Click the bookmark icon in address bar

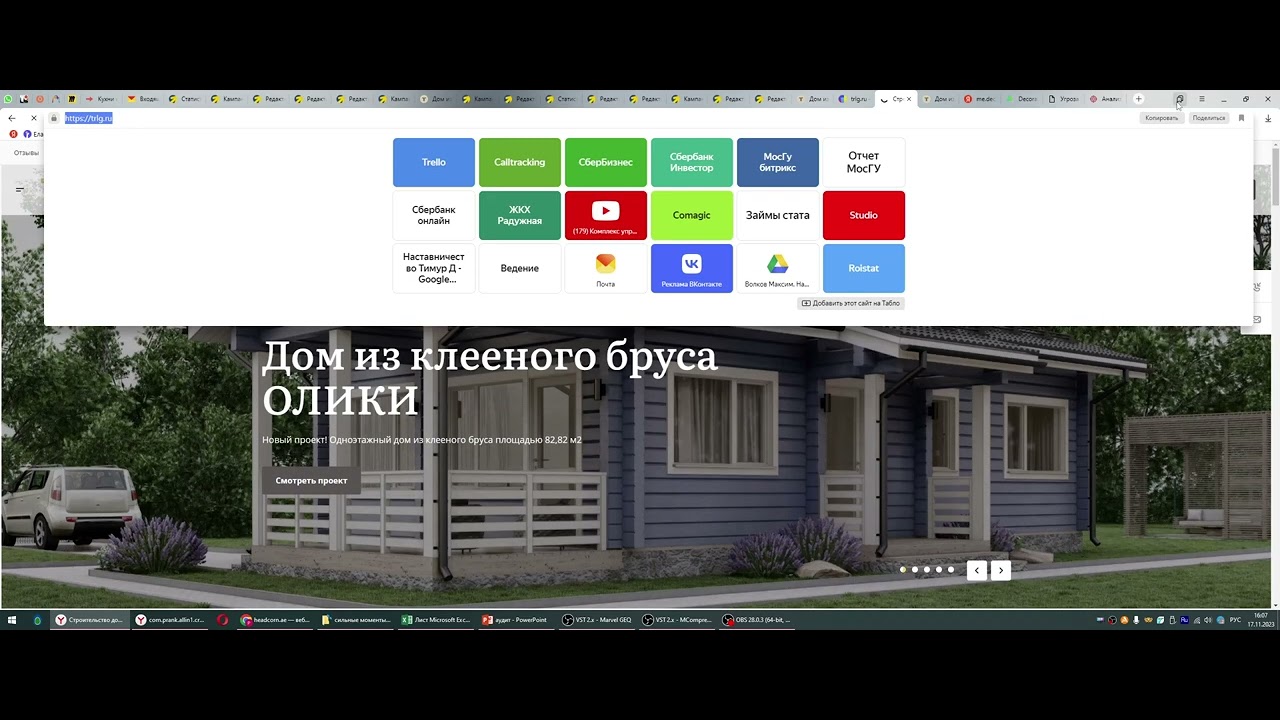[x=1241, y=118]
